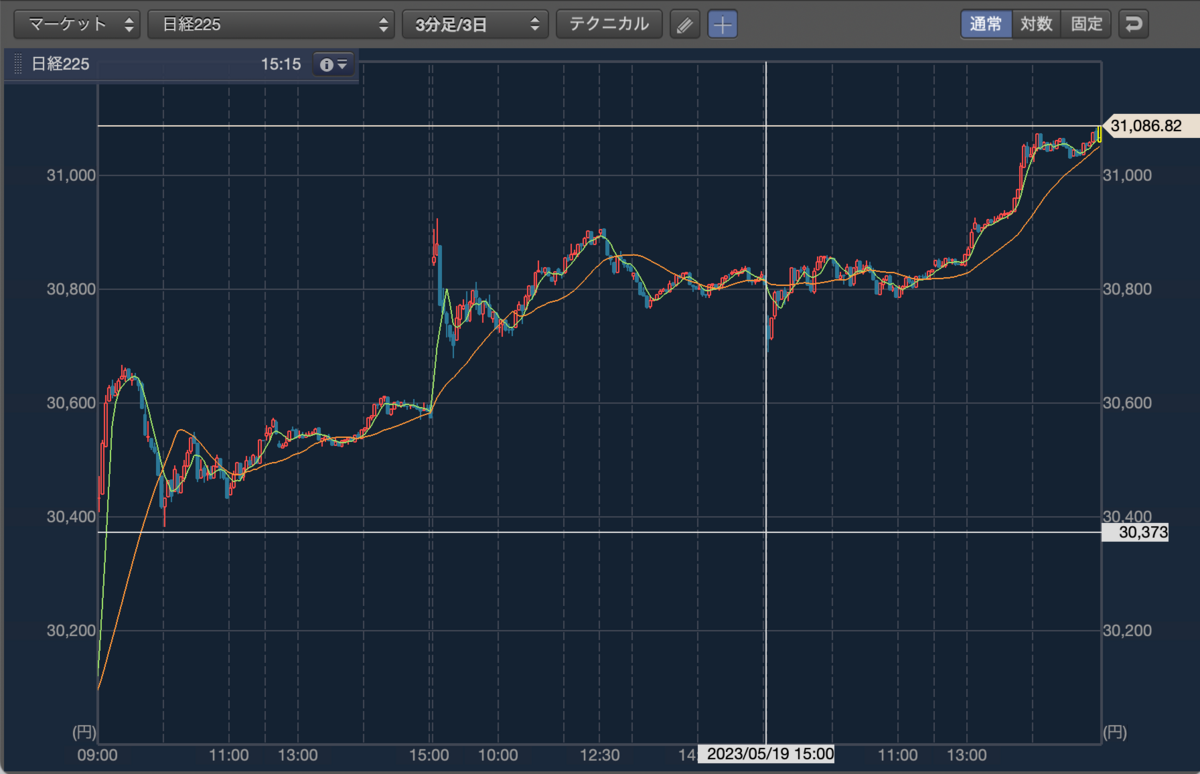Viewport: 1200px width, 774px height.
Task: Click the 31,000 price axis label on right
Action: tap(1129, 176)
